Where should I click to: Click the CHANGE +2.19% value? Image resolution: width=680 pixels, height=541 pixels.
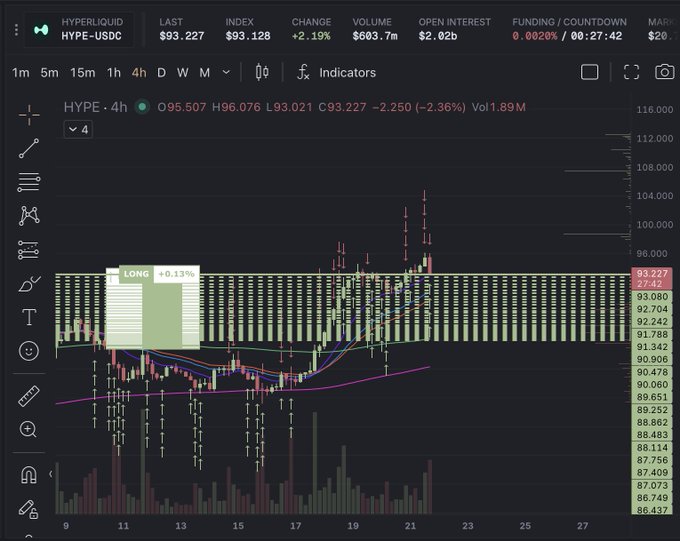(x=311, y=36)
